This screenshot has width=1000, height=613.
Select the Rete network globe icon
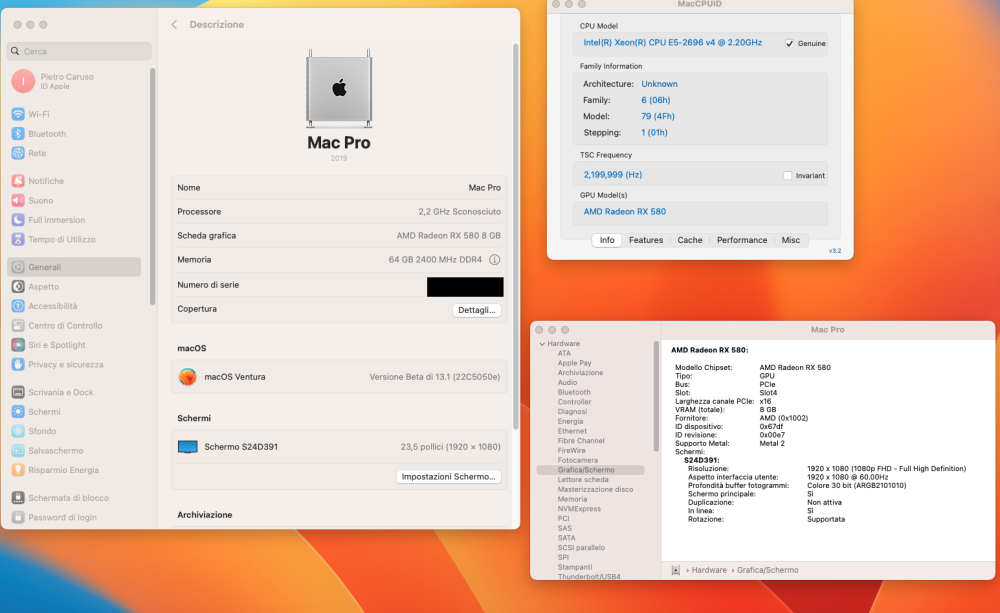pos(18,153)
